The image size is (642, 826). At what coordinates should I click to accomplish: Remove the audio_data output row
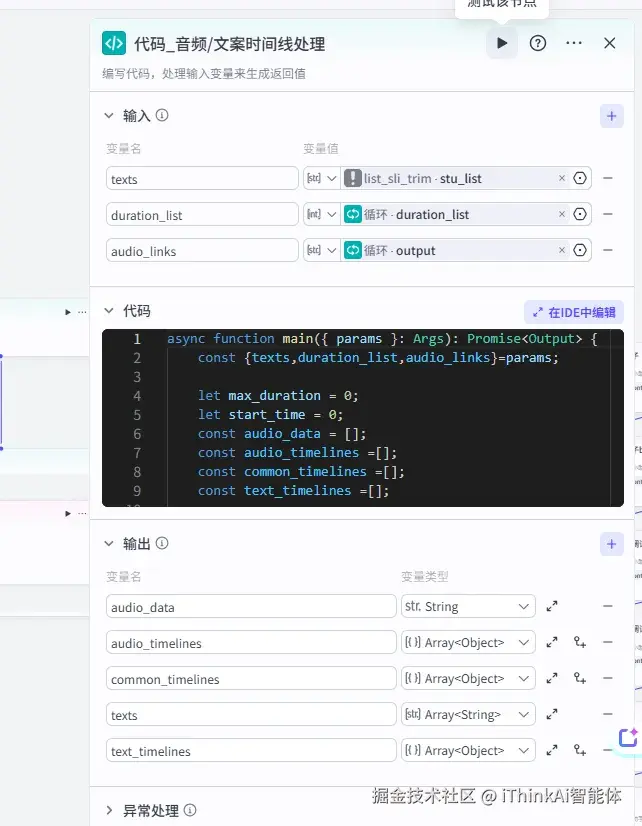pos(608,606)
